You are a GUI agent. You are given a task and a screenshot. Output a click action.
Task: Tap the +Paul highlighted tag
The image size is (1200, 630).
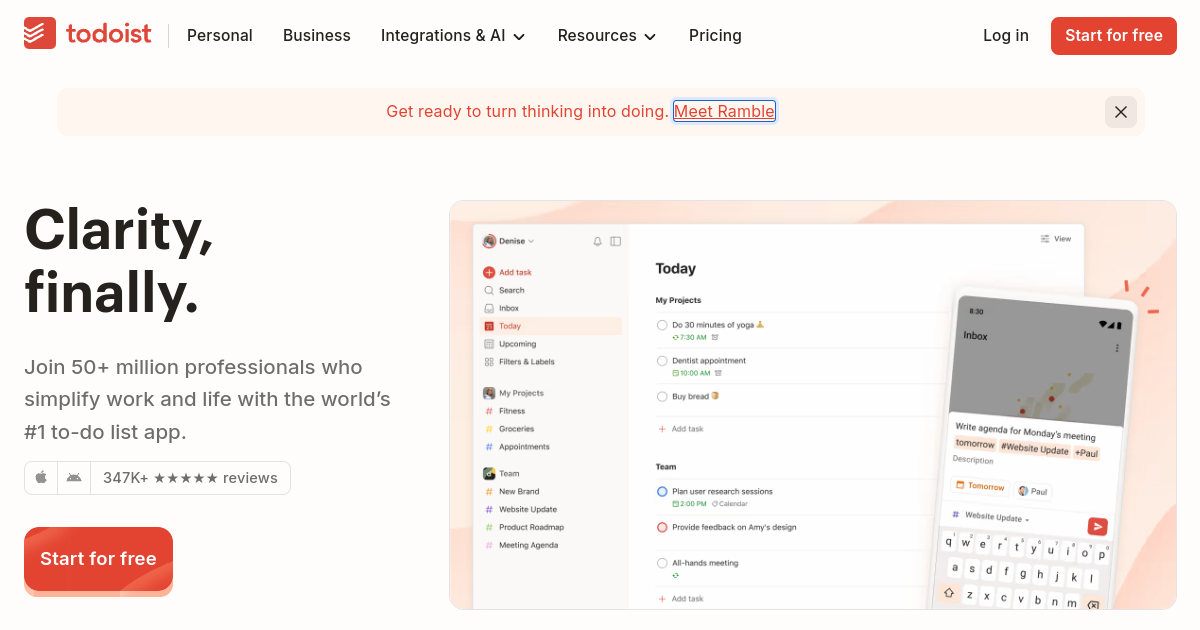pyautogui.click(x=1087, y=453)
